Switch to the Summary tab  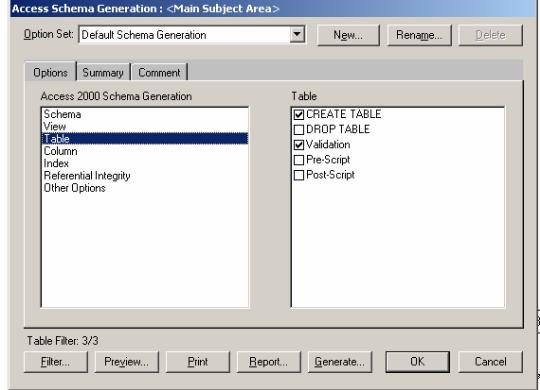click(x=103, y=72)
